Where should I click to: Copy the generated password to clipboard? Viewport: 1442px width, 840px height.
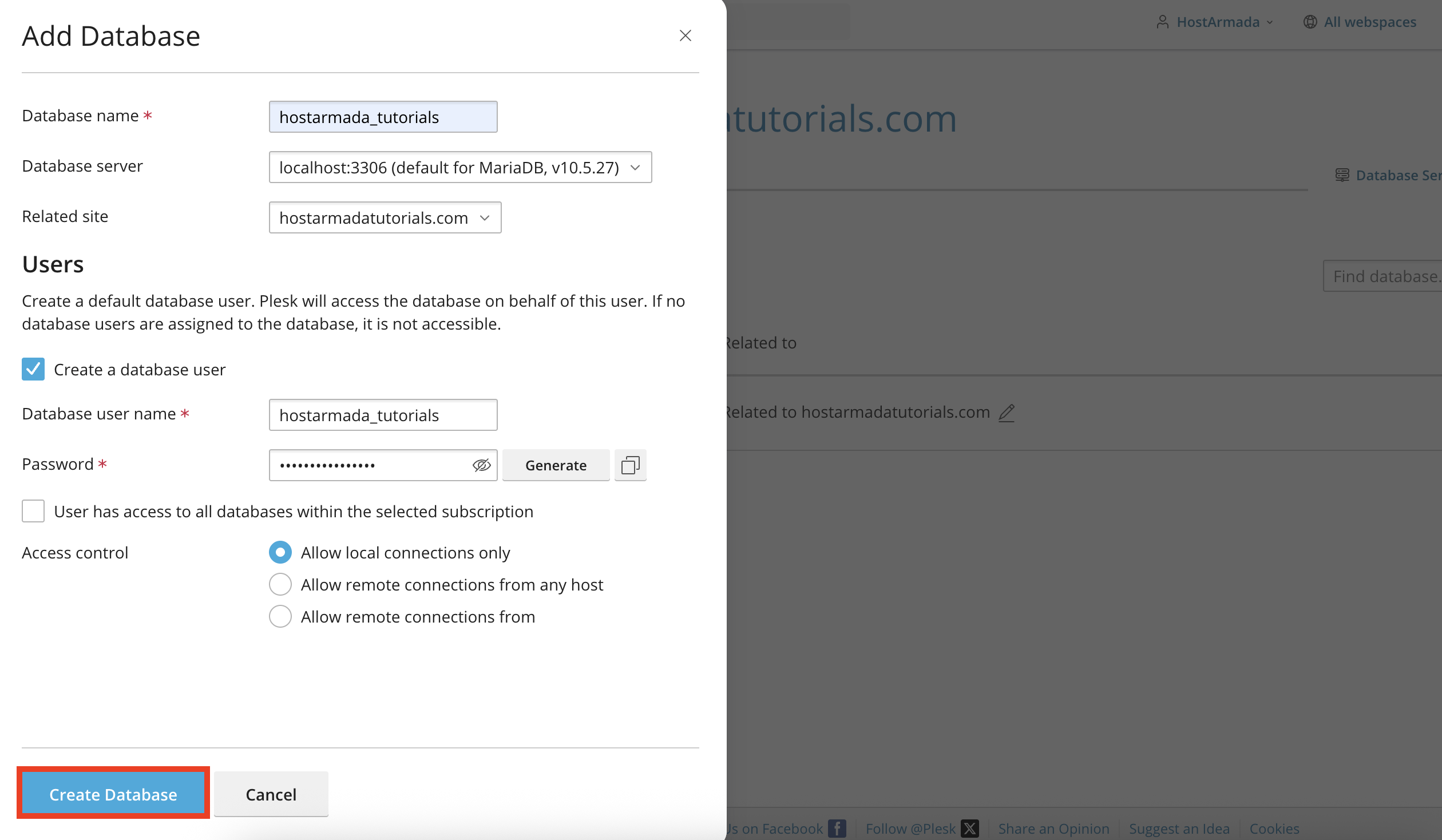point(630,465)
